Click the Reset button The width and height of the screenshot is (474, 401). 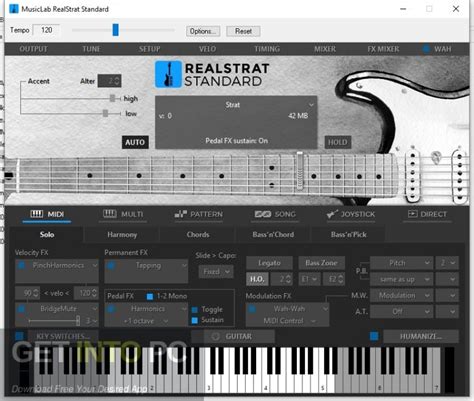pyautogui.click(x=243, y=31)
